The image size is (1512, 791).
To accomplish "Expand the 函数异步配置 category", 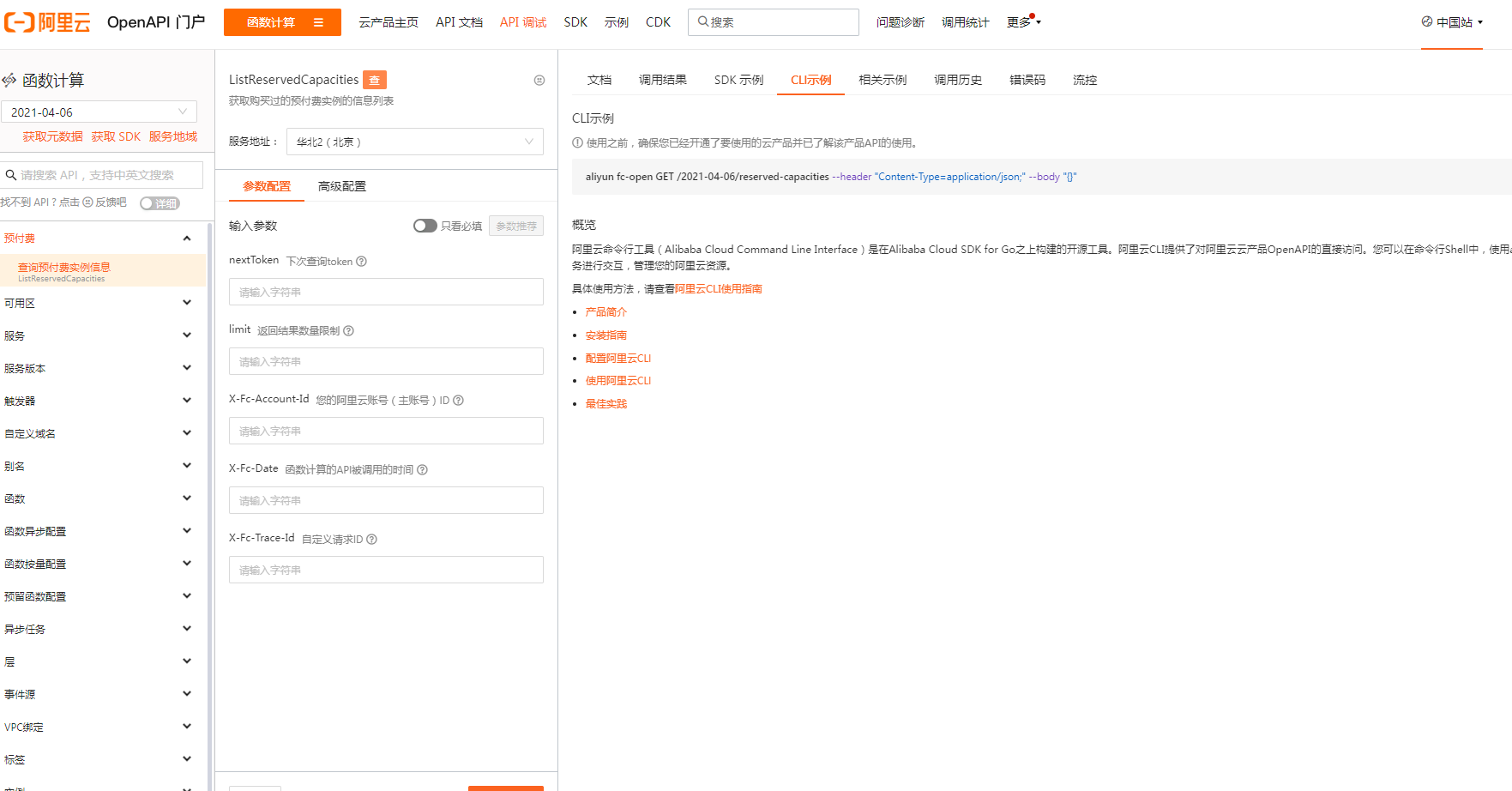I will coord(187,531).
